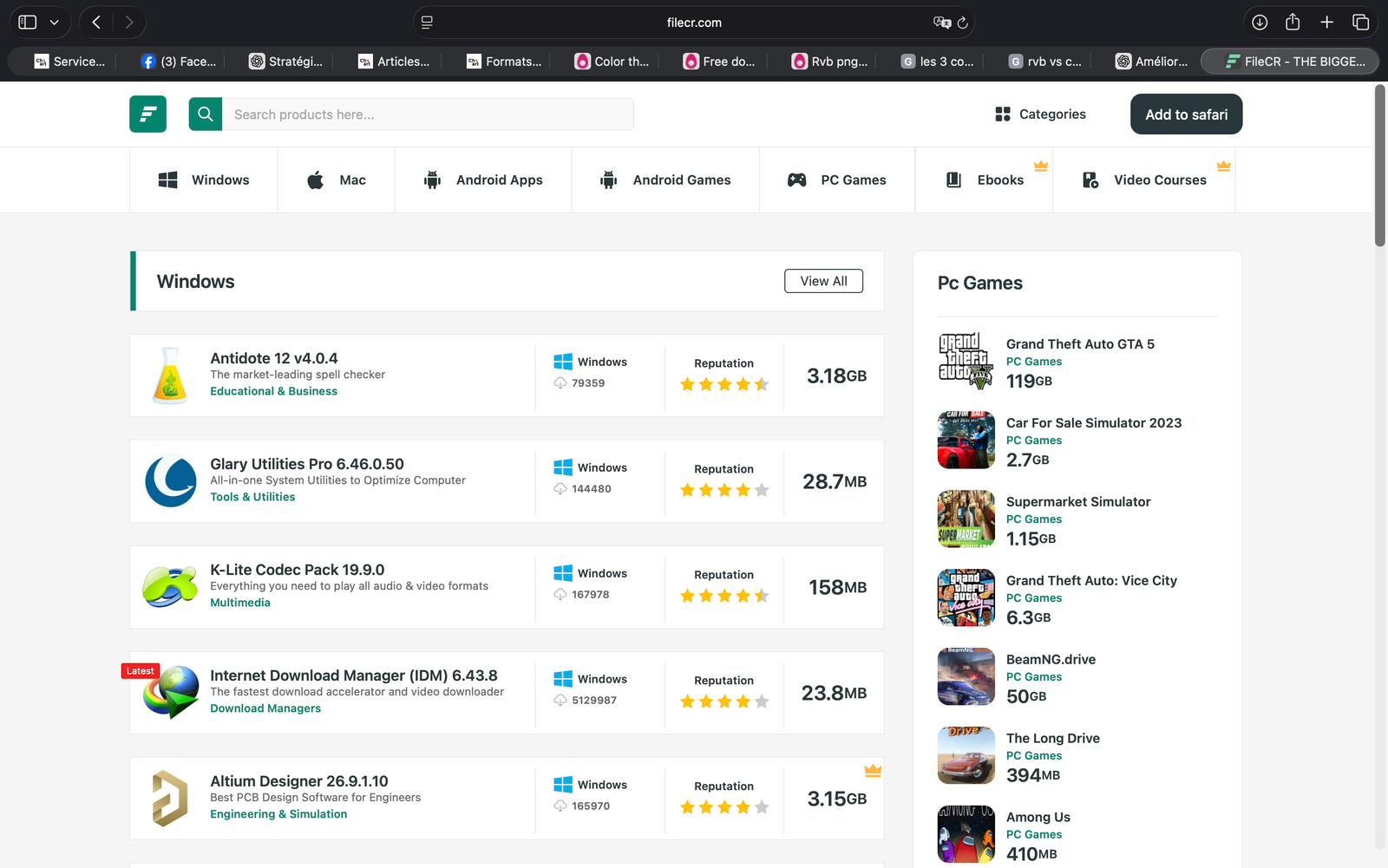1388x868 pixels.
Task: Switch to the 'rvb vs c...' browser tab
Action: click(1046, 62)
